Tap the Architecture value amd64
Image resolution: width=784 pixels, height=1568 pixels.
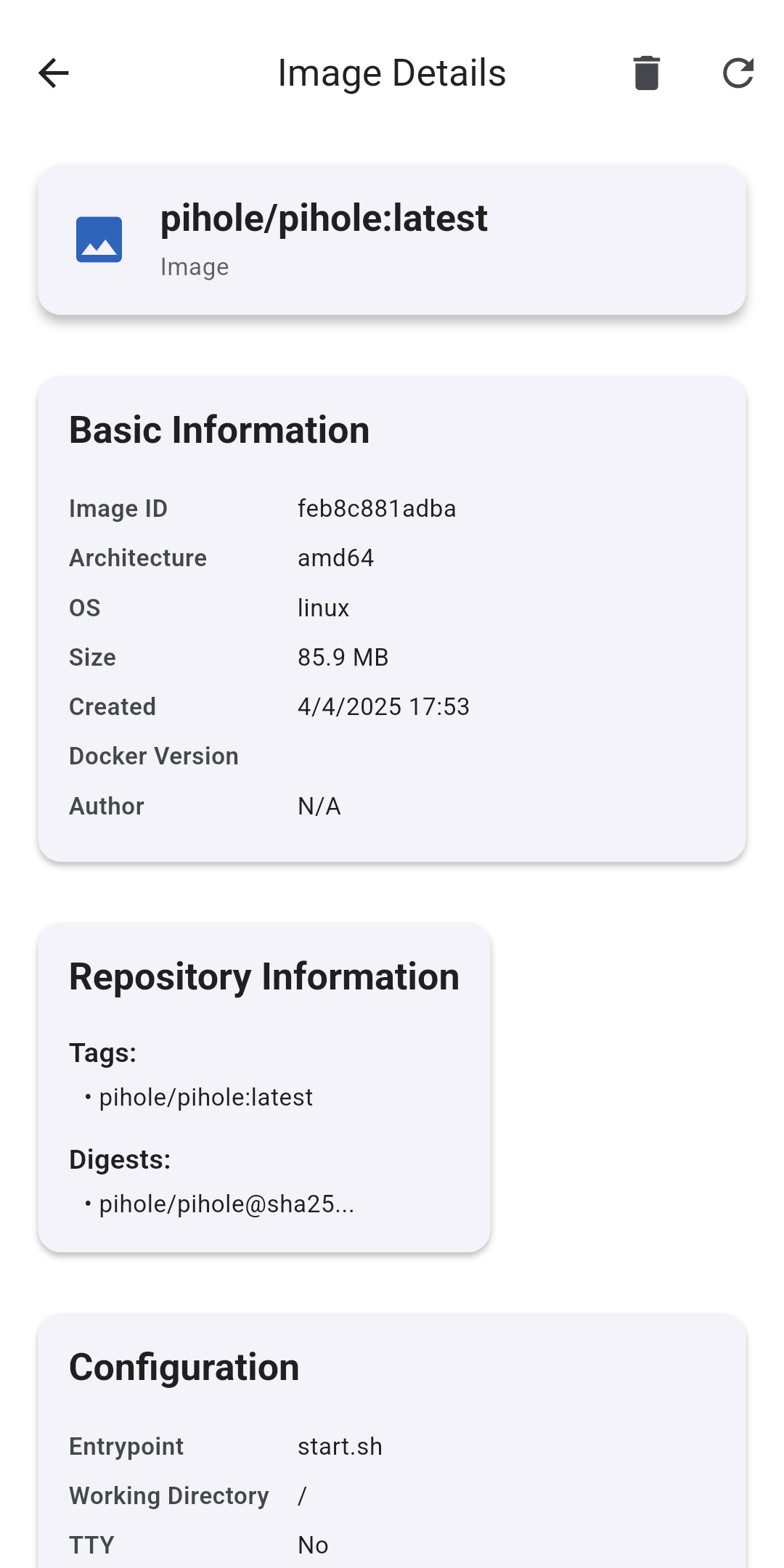[335, 558]
